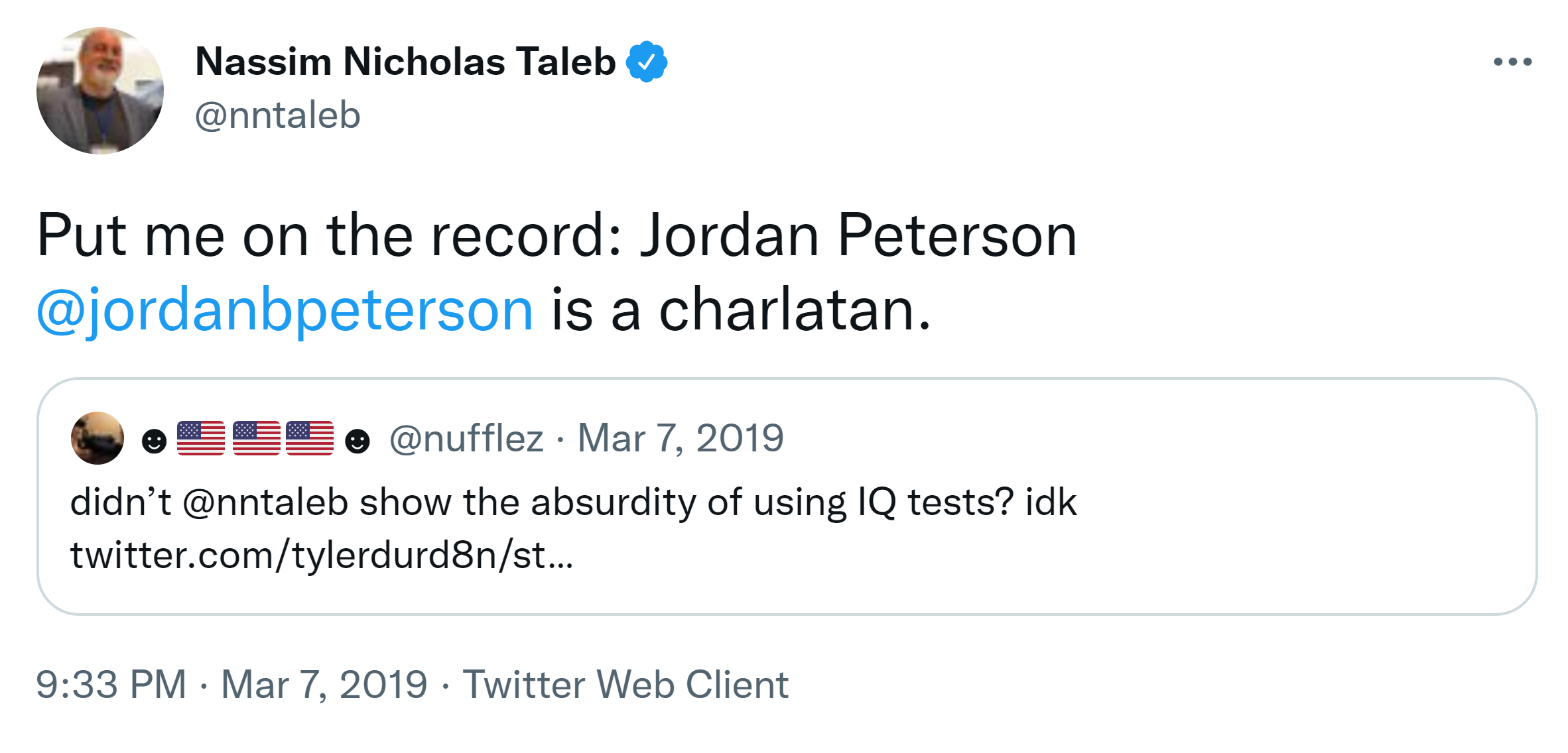Viewport: 1568px width, 753px height.
Task: Click Nassim Nicholas Taleb's profile picture
Action: coord(100,91)
